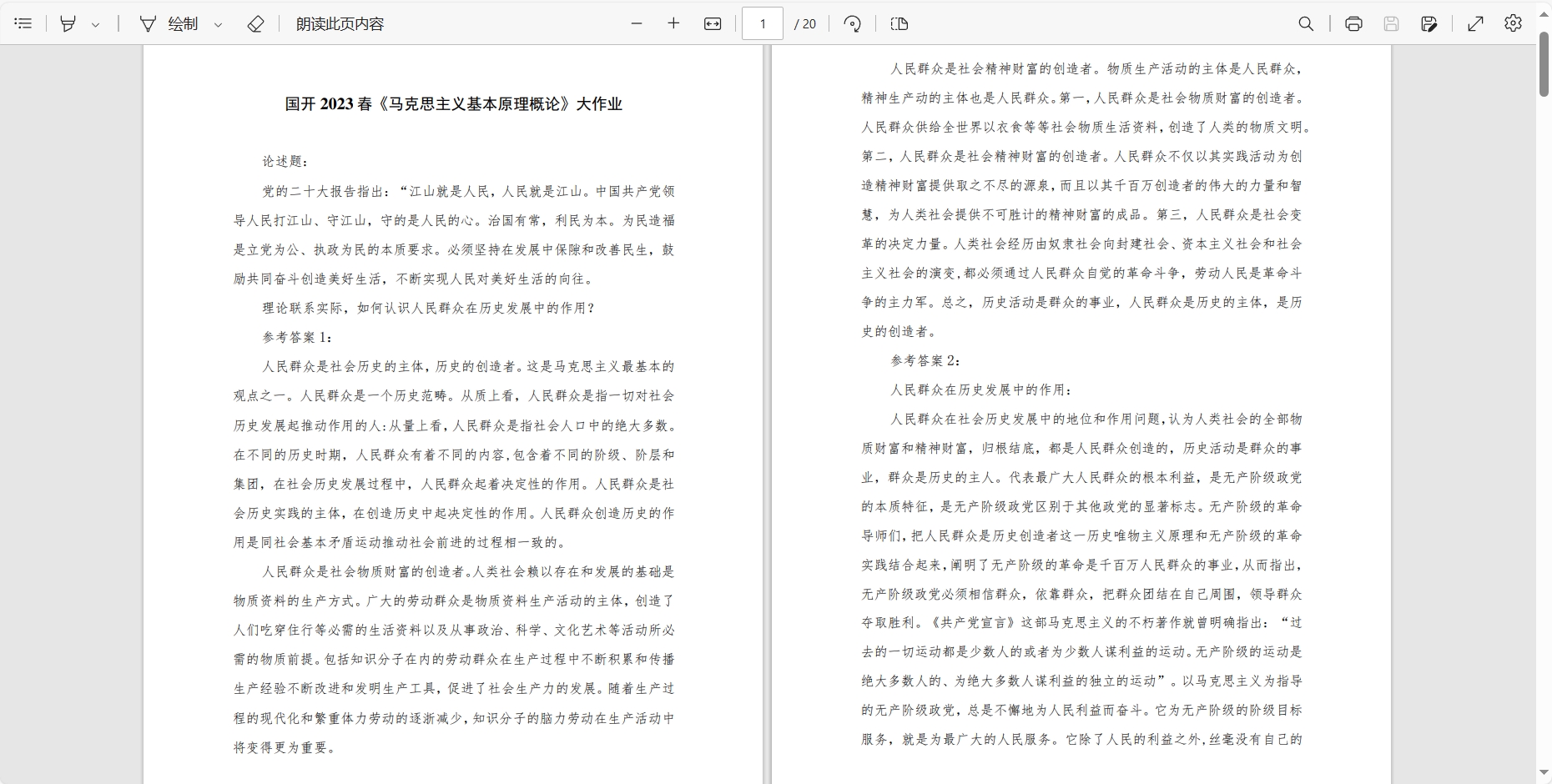Screen dimensions: 1552x784
Task: Click the 参考答案 2： heading
Action: [926, 360]
